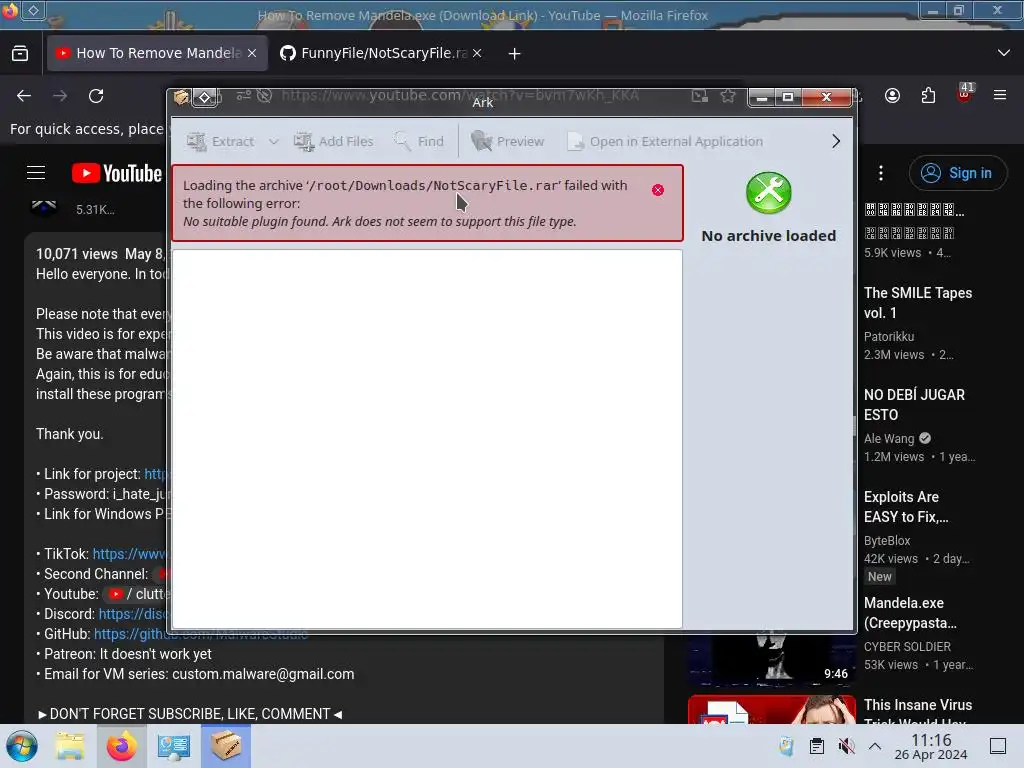1024x768 pixels.
Task: Click Add Files in Ark toolbar
Action: [x=333, y=141]
